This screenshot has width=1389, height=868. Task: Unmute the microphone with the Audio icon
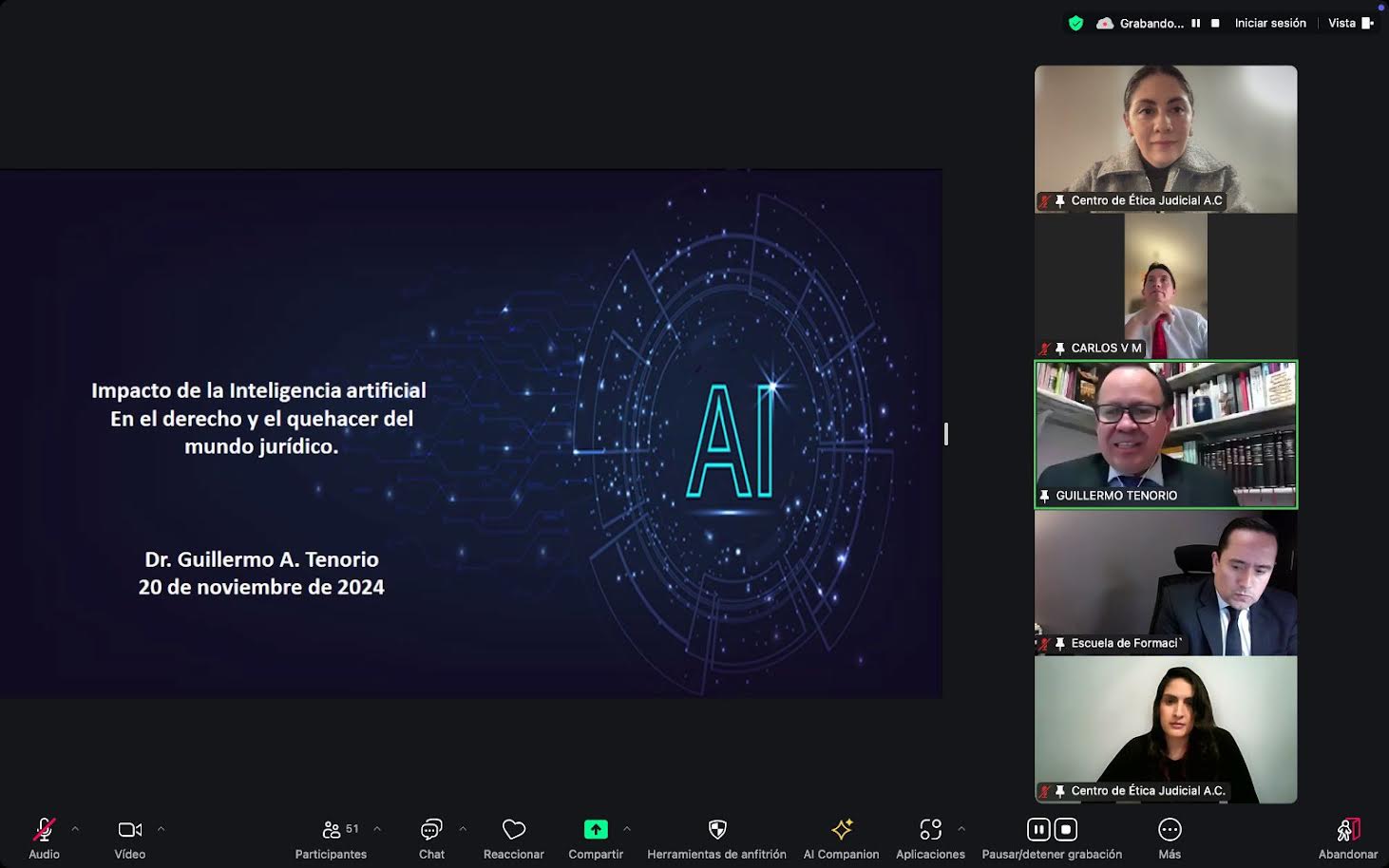[x=44, y=830]
